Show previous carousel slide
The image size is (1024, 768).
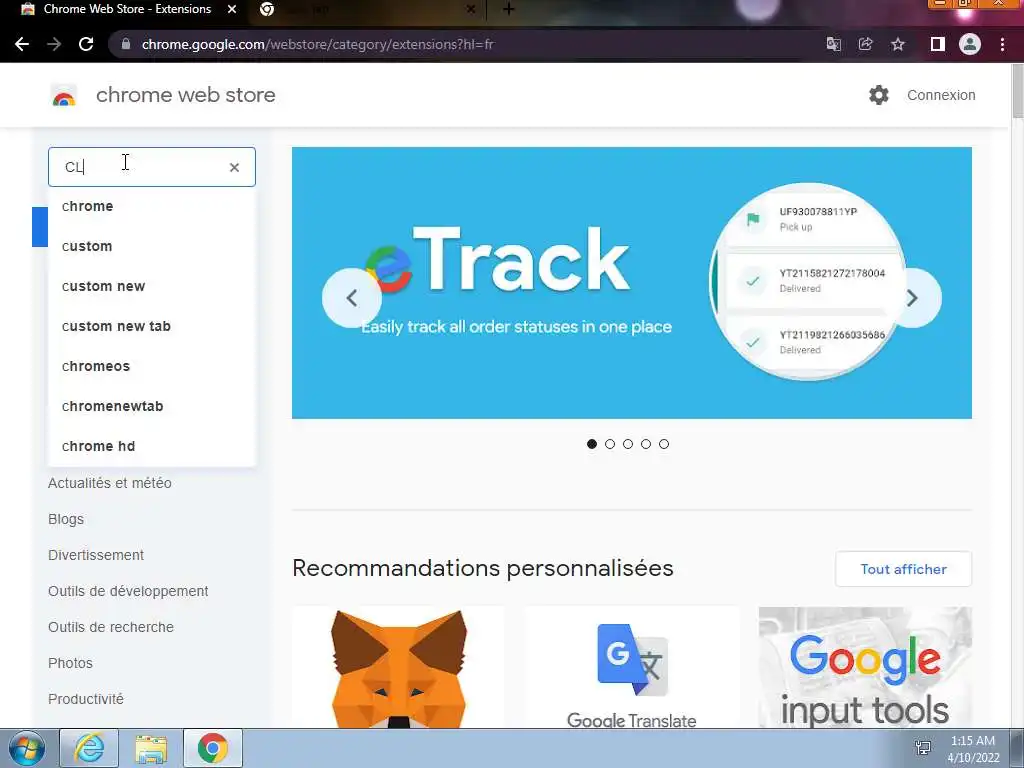point(351,298)
